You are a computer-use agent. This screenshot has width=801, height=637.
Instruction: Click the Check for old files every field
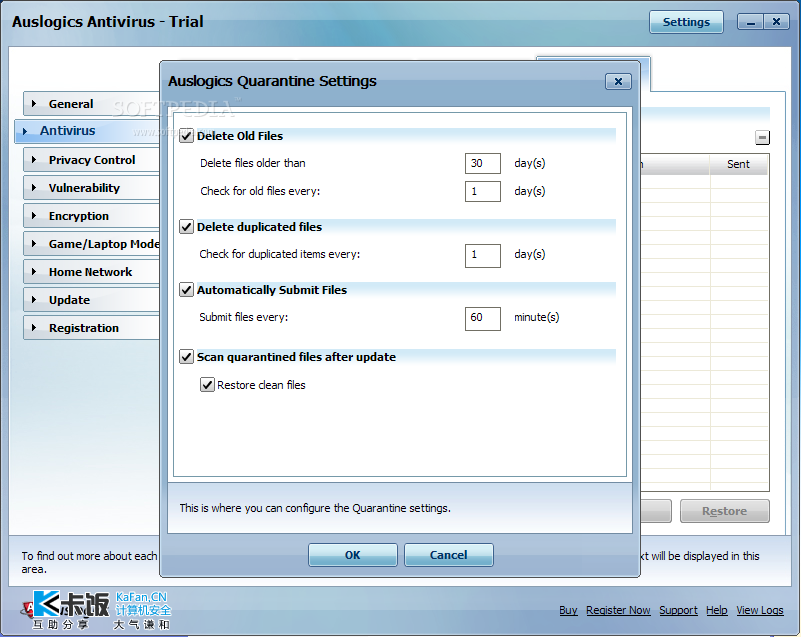tap(483, 192)
